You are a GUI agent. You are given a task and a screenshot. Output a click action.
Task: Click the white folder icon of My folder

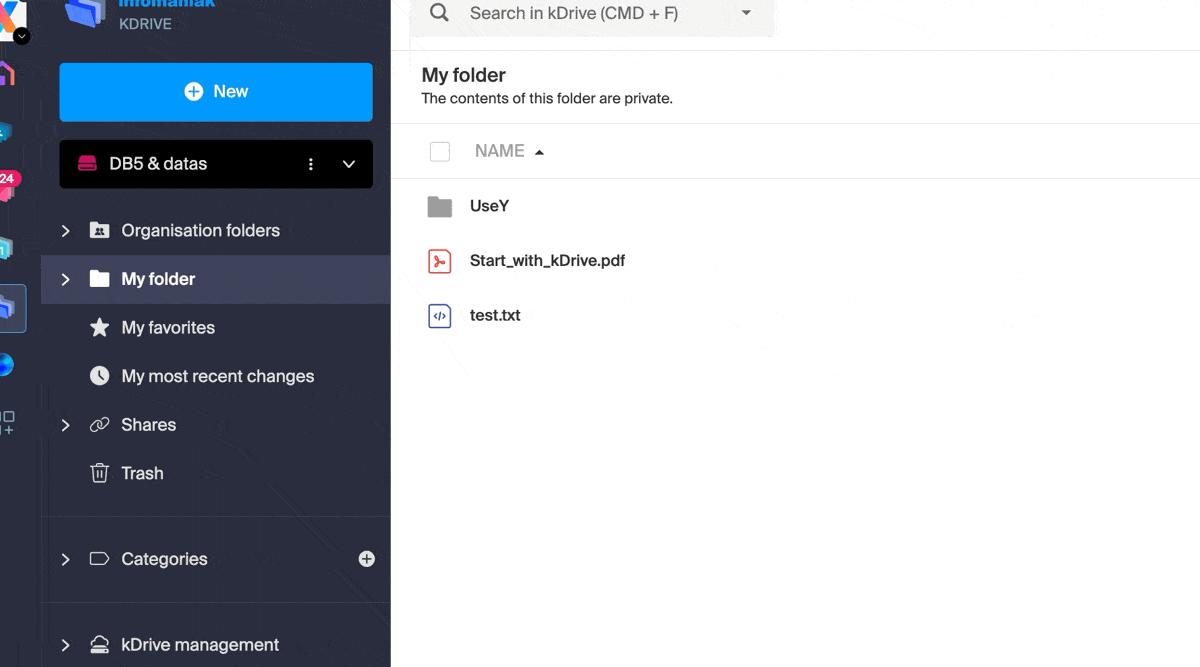tap(99, 279)
